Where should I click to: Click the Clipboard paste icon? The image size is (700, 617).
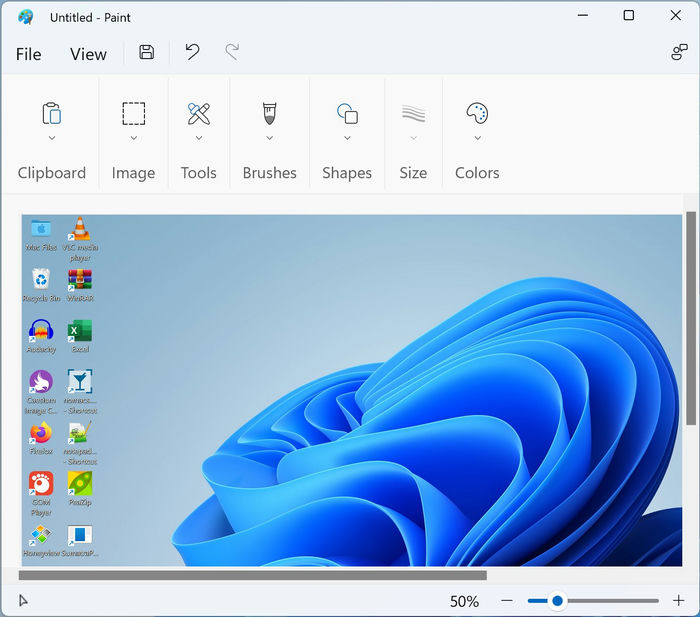[51, 113]
